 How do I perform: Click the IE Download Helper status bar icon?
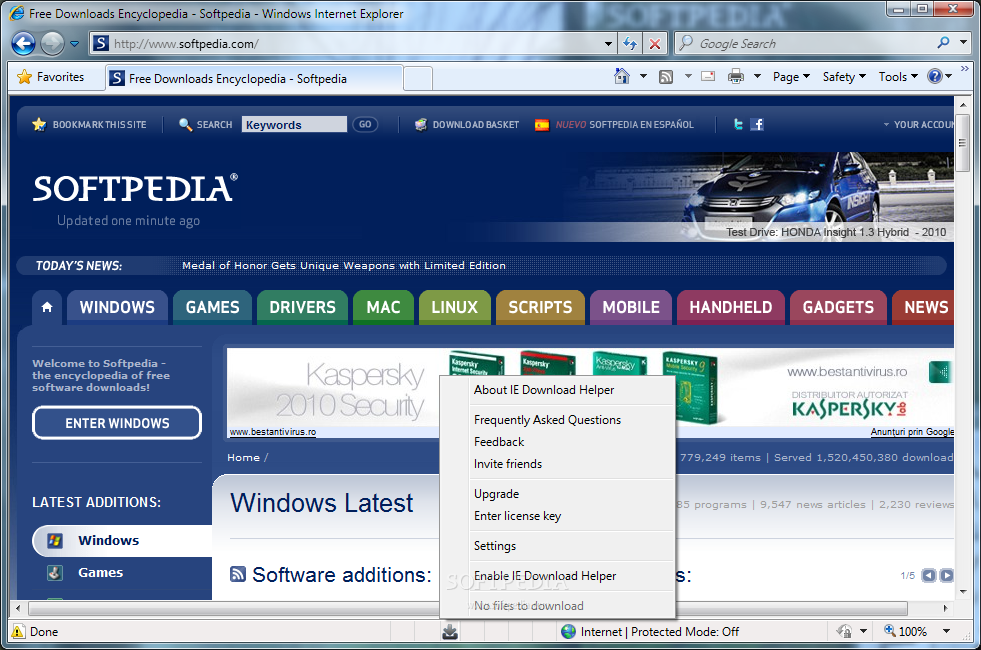coord(450,631)
